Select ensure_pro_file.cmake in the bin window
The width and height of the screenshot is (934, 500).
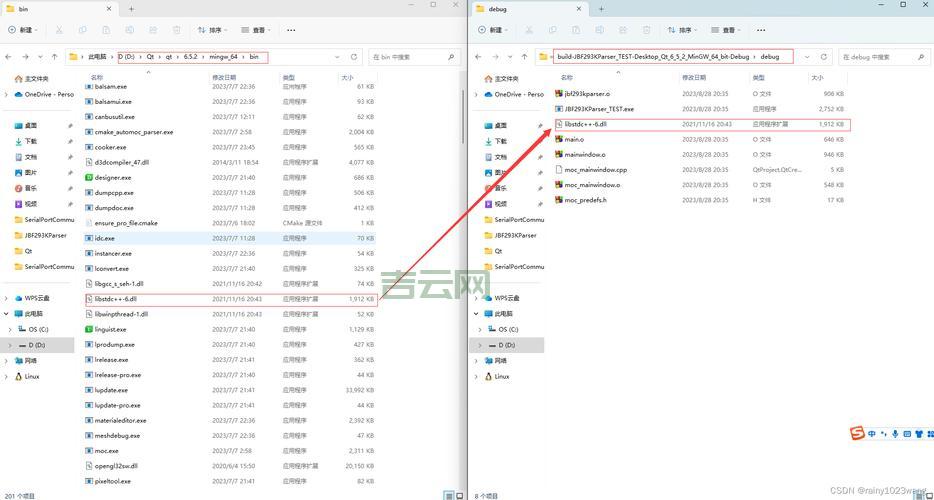(231, 223)
